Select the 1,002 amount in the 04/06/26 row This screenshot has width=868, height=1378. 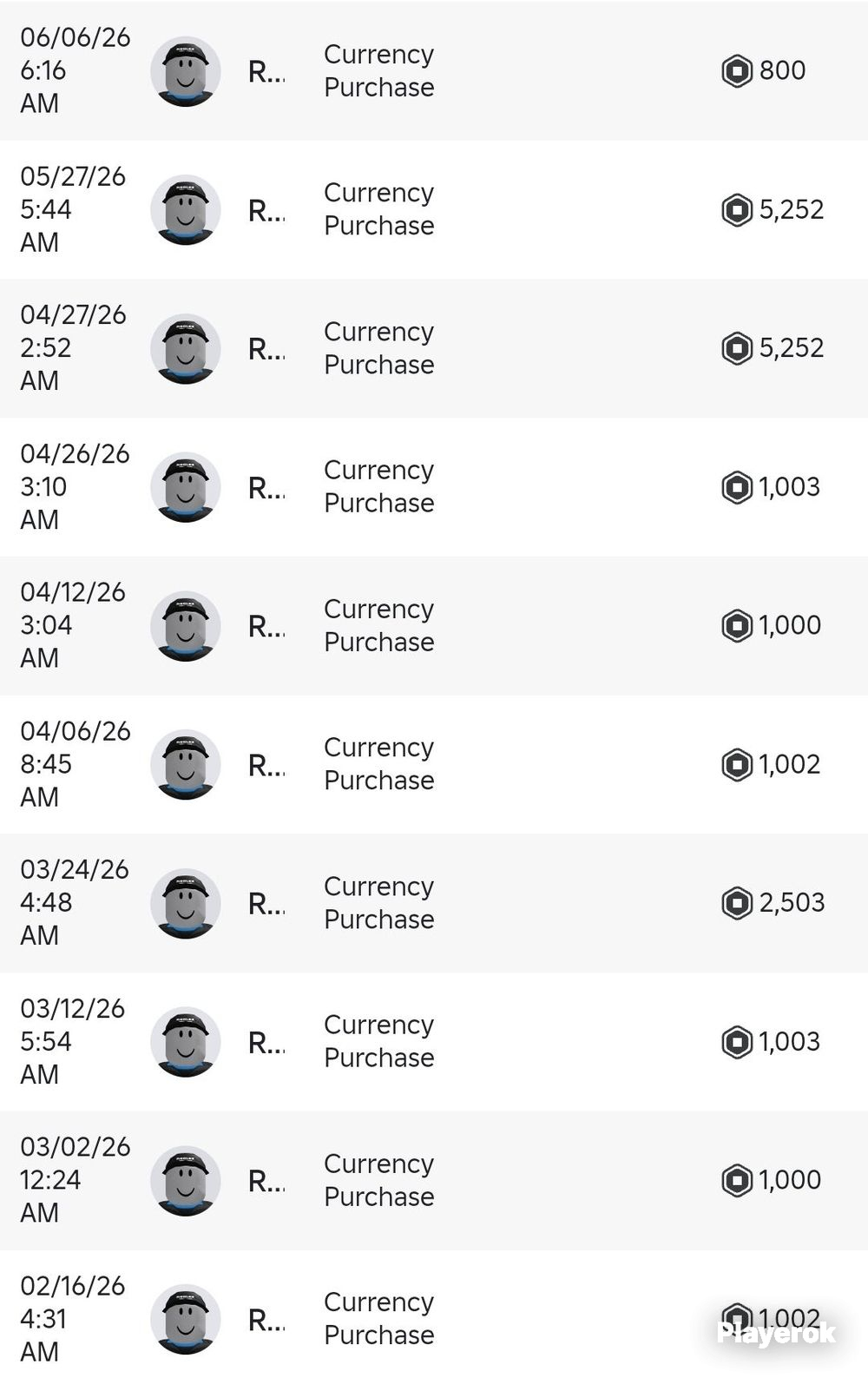pyautogui.click(x=789, y=764)
